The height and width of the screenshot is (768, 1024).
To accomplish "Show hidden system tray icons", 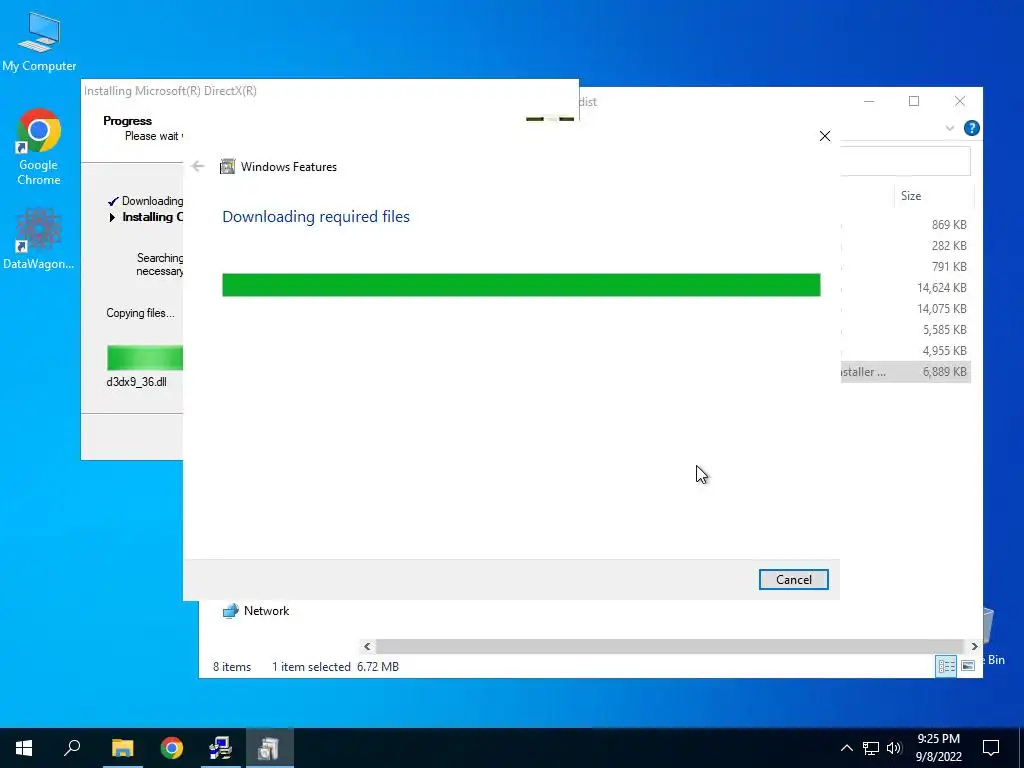I will tap(846, 748).
